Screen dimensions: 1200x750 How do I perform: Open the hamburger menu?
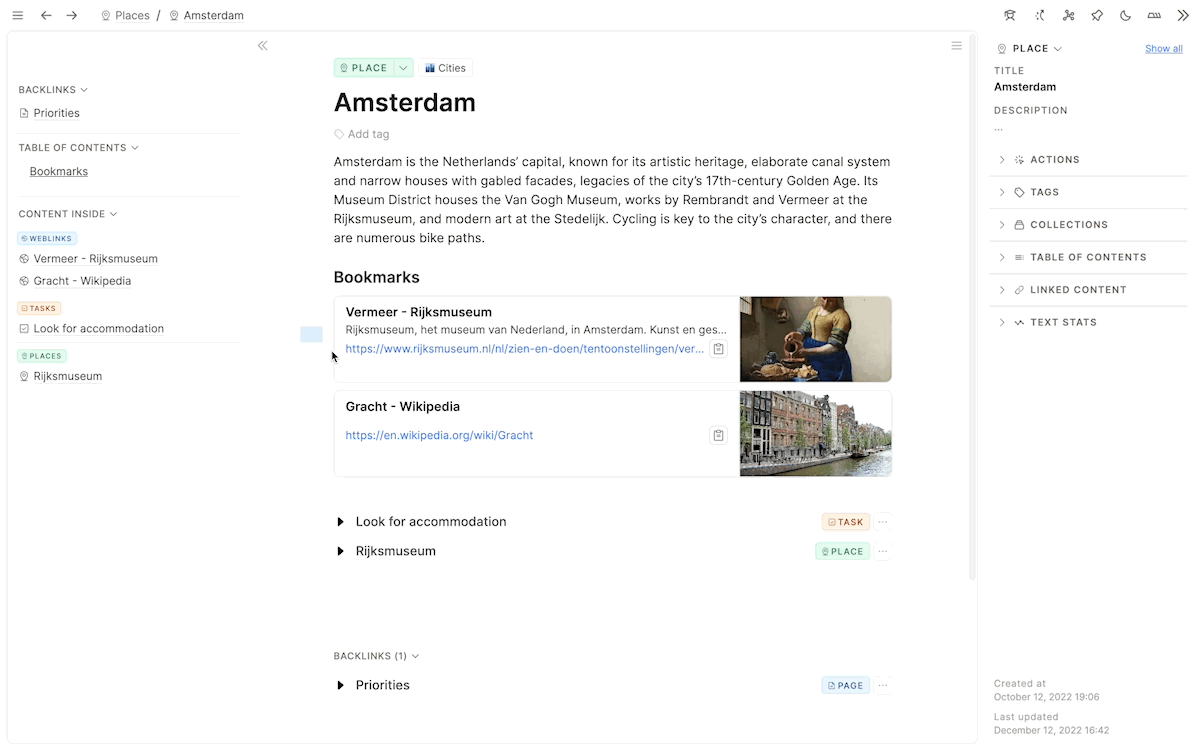[x=17, y=16]
